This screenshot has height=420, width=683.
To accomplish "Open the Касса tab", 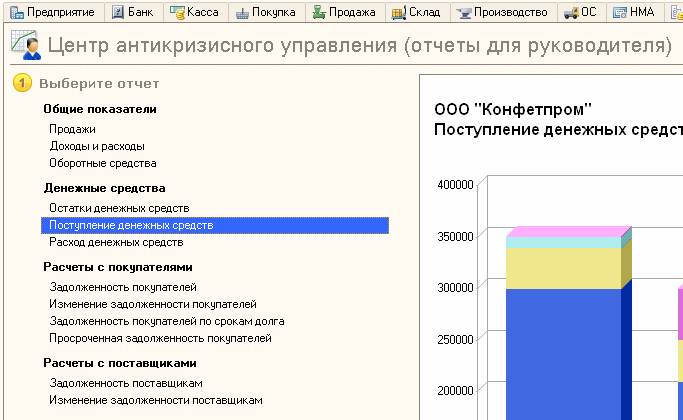I will click(x=195, y=12).
